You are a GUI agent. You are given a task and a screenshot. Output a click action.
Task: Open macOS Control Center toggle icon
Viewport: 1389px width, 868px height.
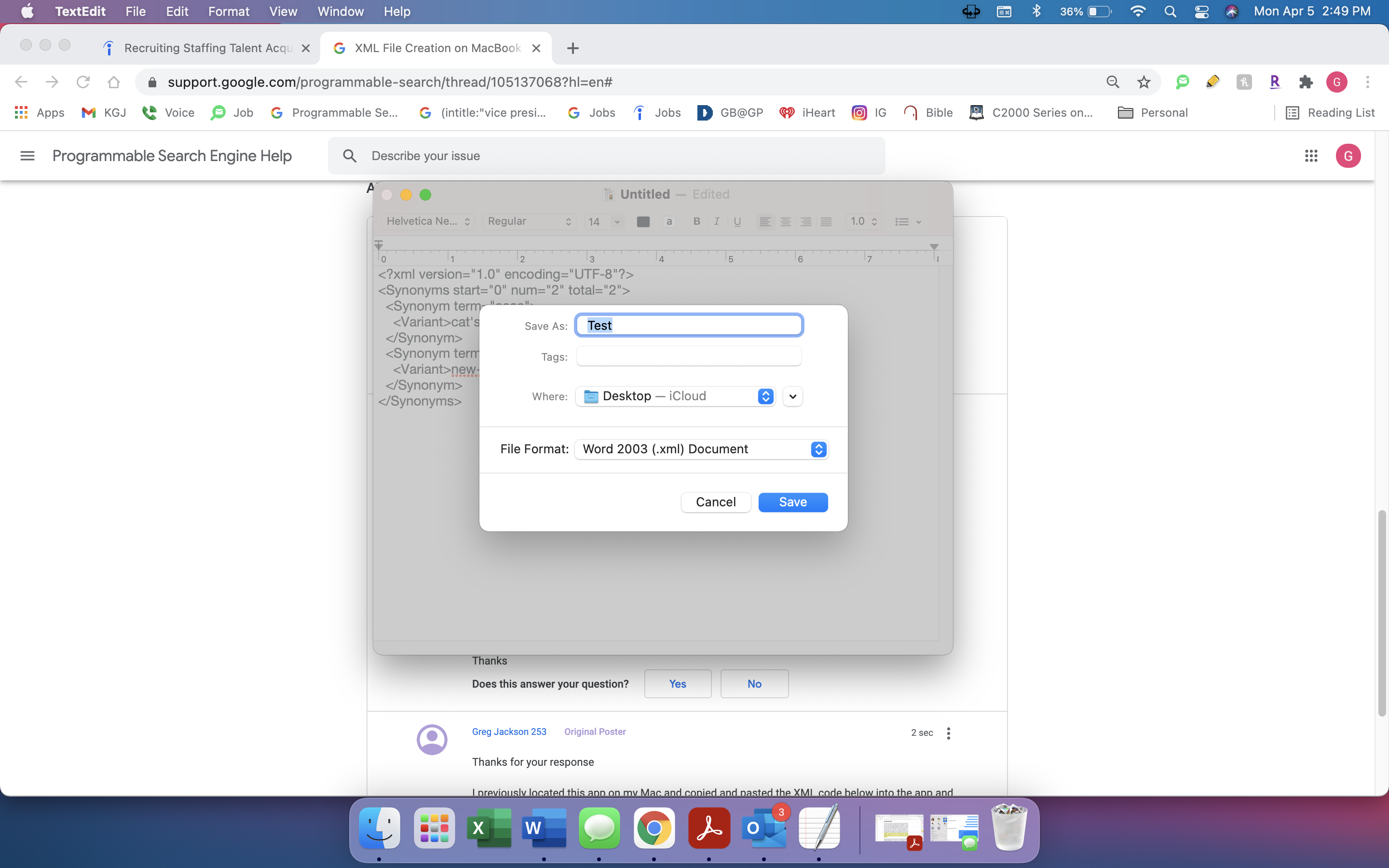tap(1201, 12)
